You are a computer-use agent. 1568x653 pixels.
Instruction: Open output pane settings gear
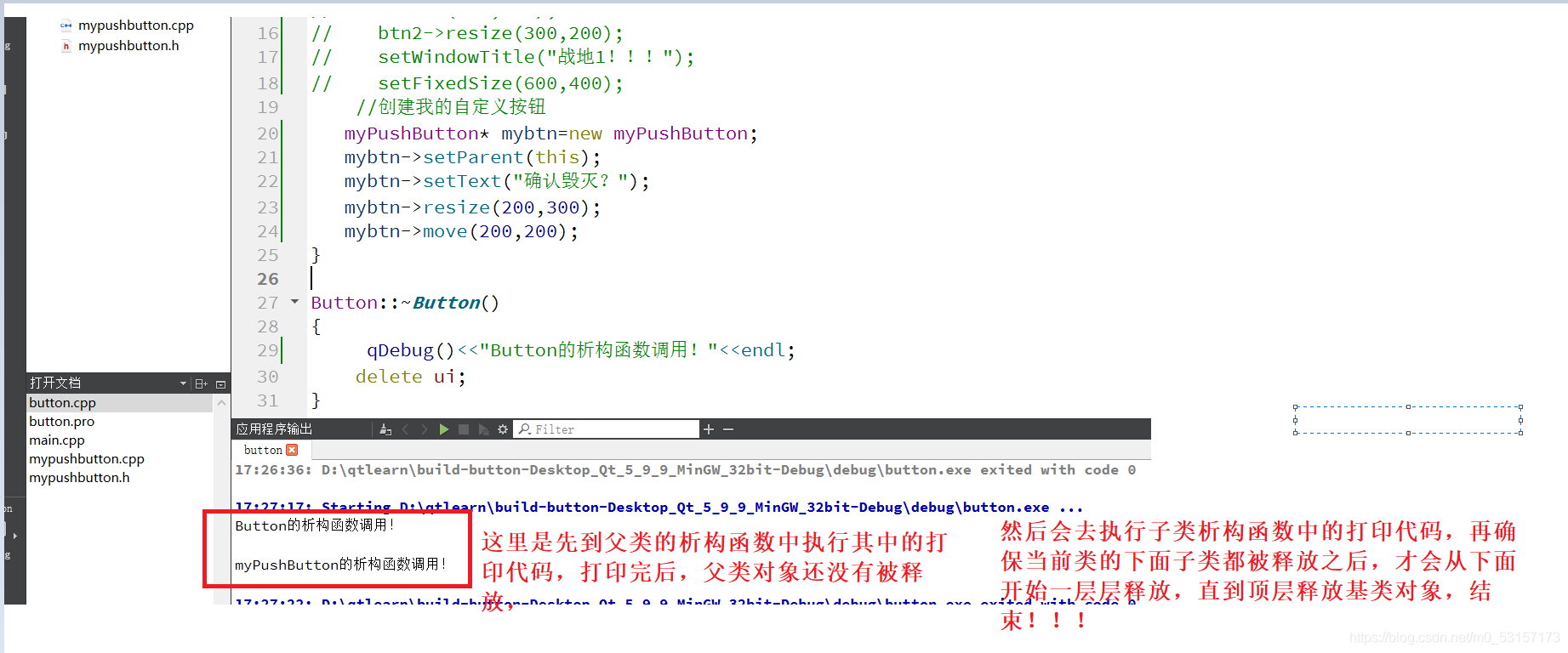503,429
